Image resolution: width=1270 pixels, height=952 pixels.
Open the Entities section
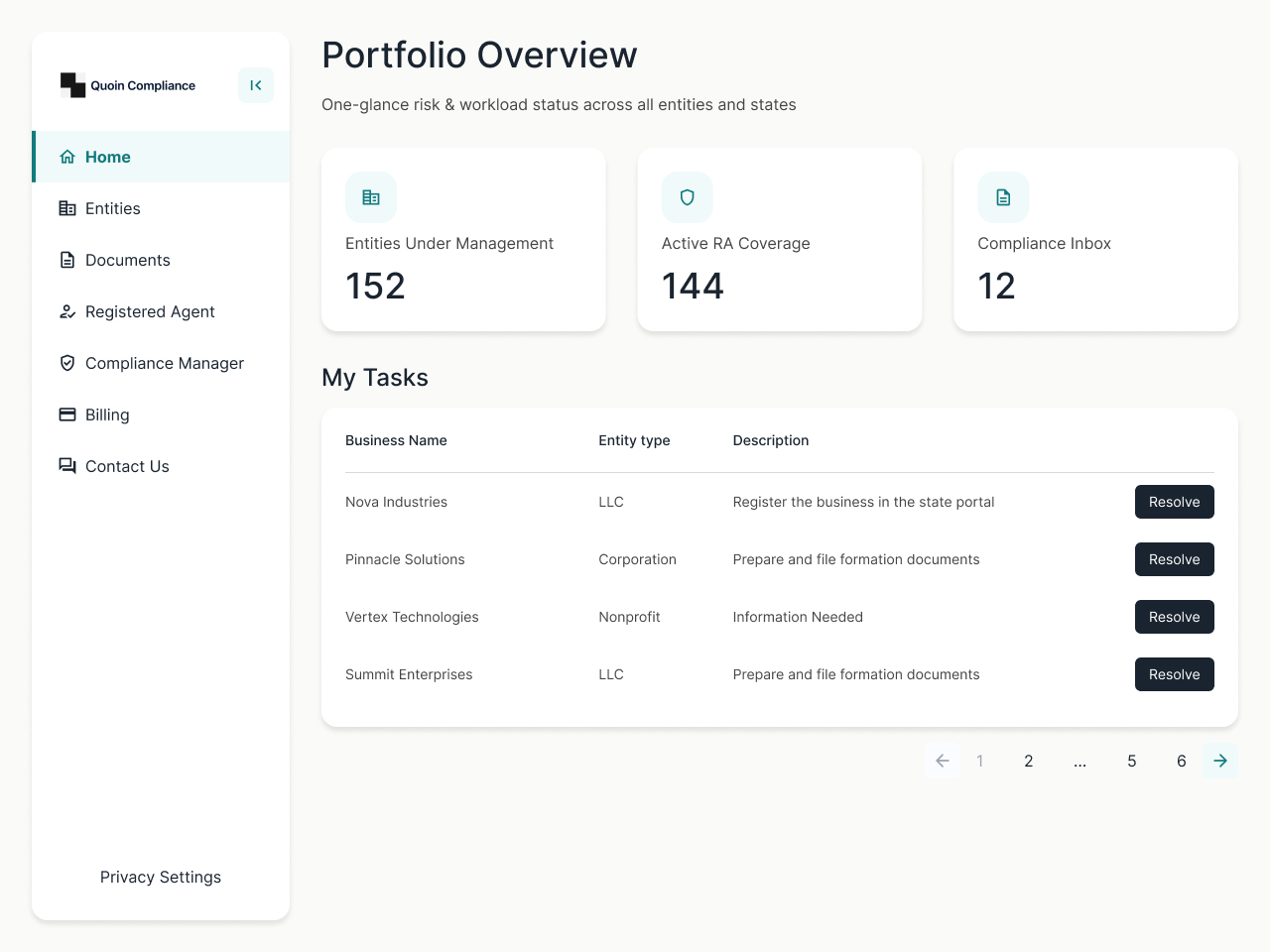(x=114, y=208)
